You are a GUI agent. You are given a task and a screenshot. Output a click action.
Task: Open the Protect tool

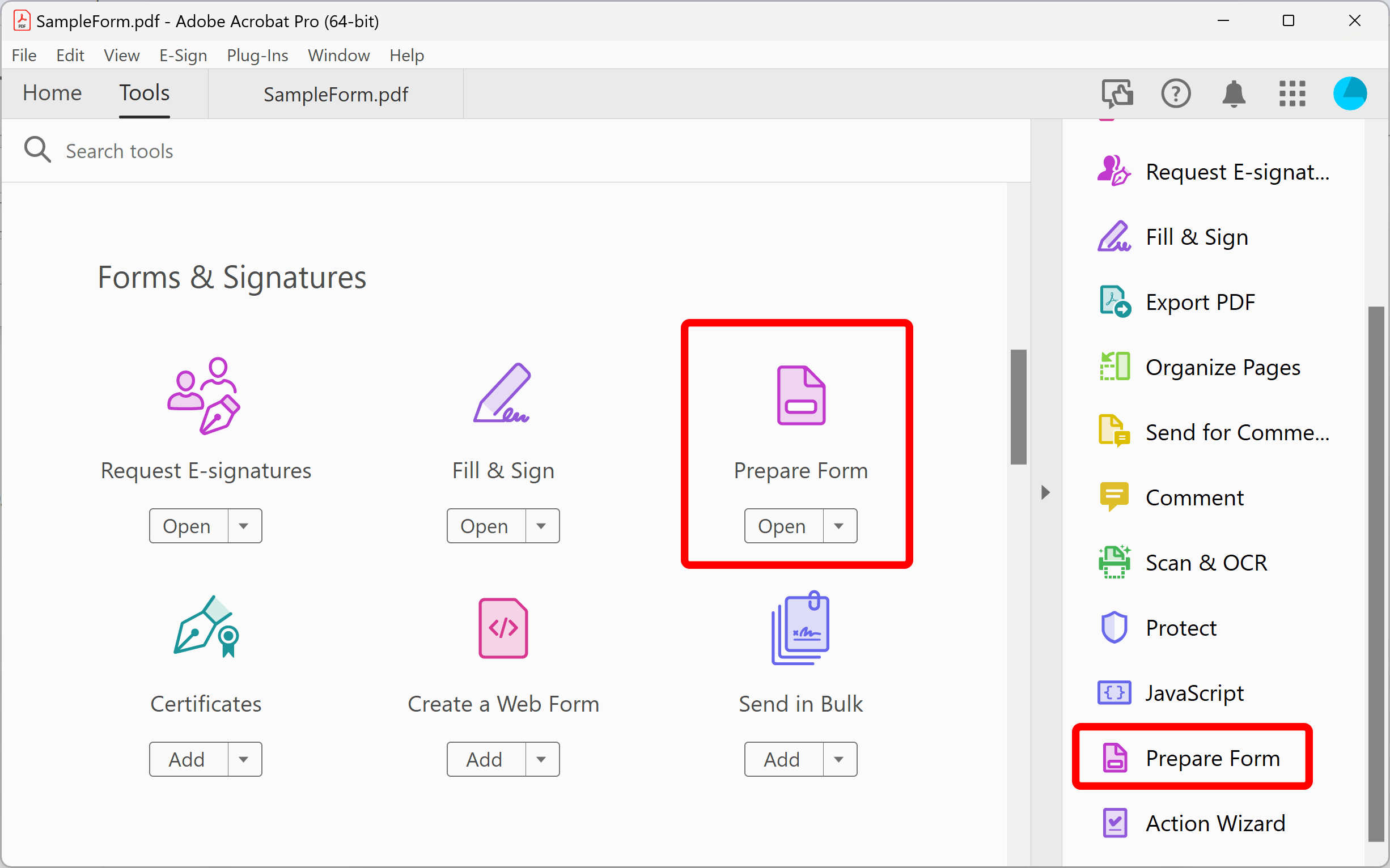1180,627
